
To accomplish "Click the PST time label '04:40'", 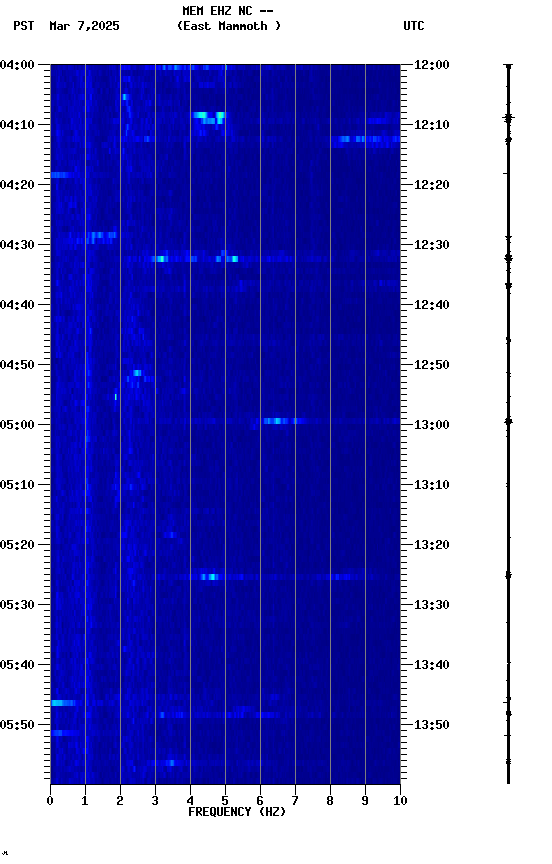I will coord(17,305).
